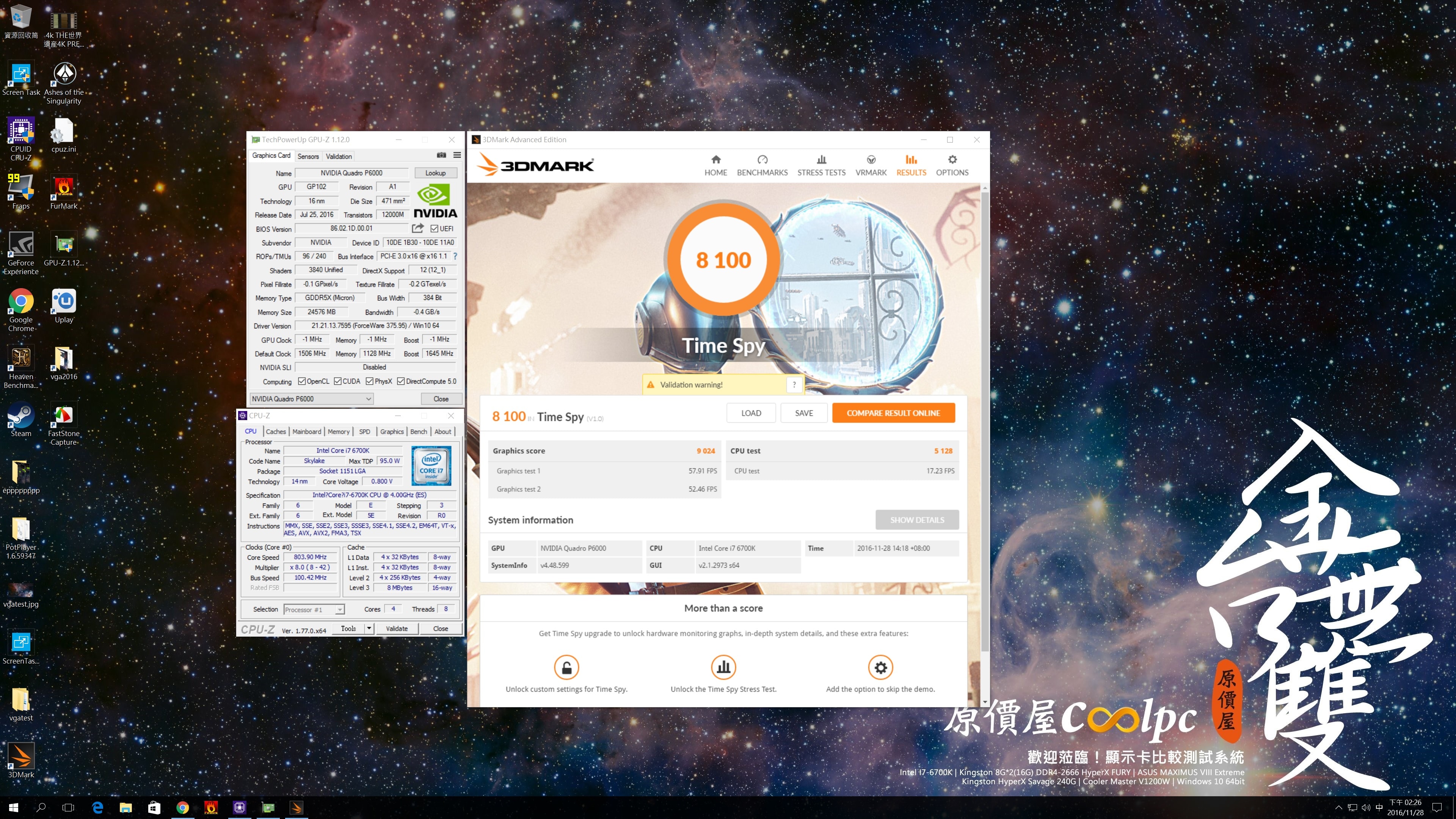Click the Time Spy Stress Test chart icon

point(723,667)
